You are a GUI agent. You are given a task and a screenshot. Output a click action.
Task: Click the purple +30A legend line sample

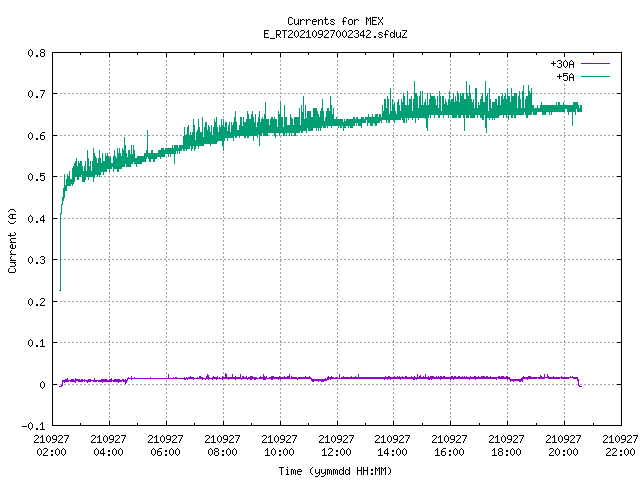[595, 64]
